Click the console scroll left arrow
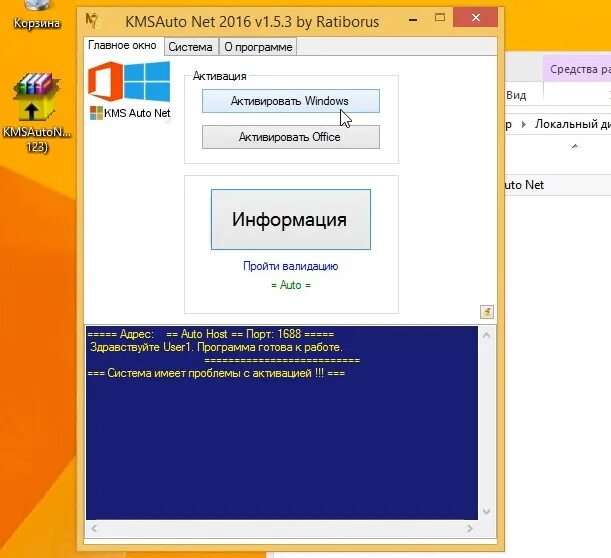This screenshot has width=611, height=558. point(94,528)
